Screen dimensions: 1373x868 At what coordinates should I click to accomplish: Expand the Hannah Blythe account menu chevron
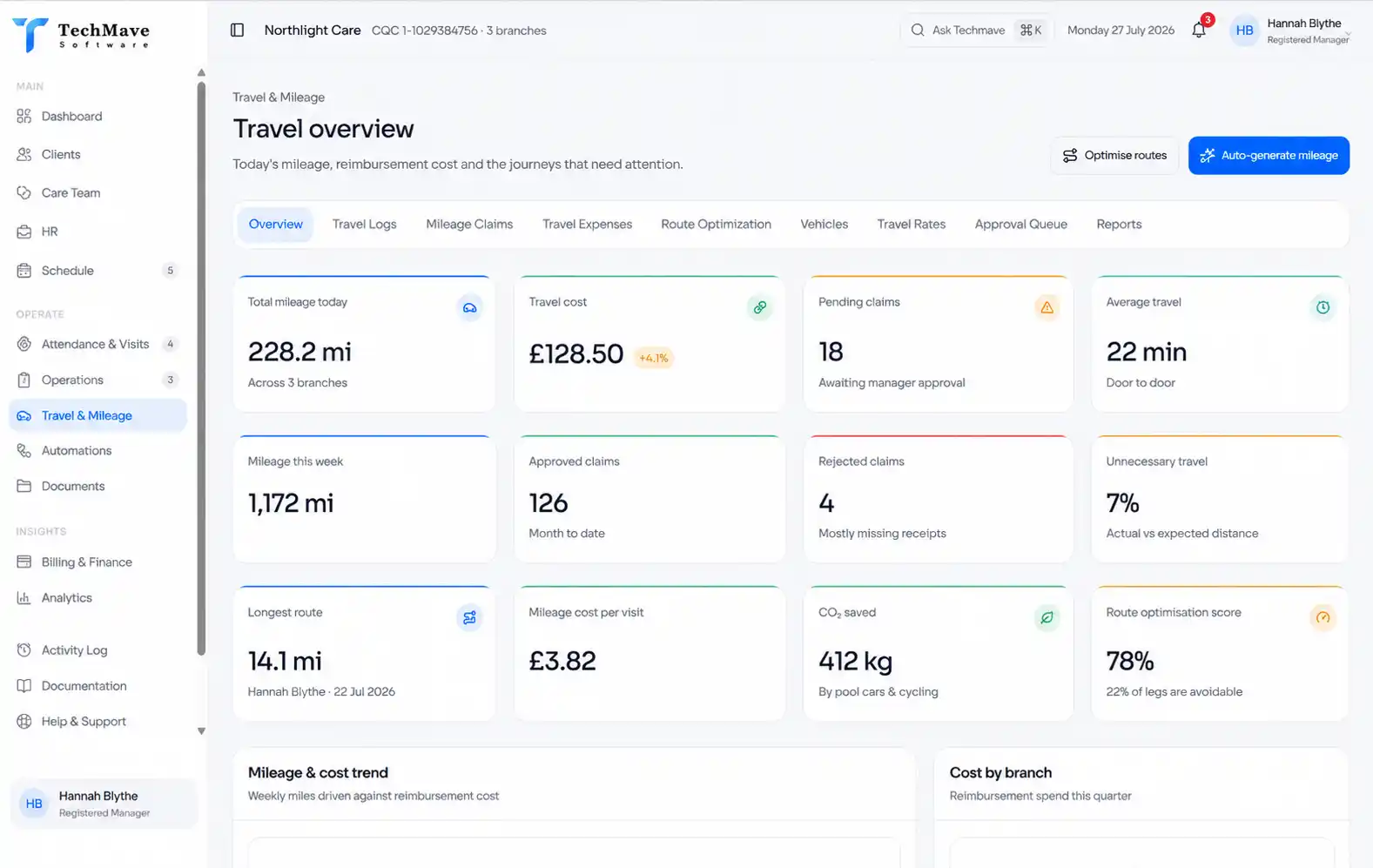coord(1348,34)
